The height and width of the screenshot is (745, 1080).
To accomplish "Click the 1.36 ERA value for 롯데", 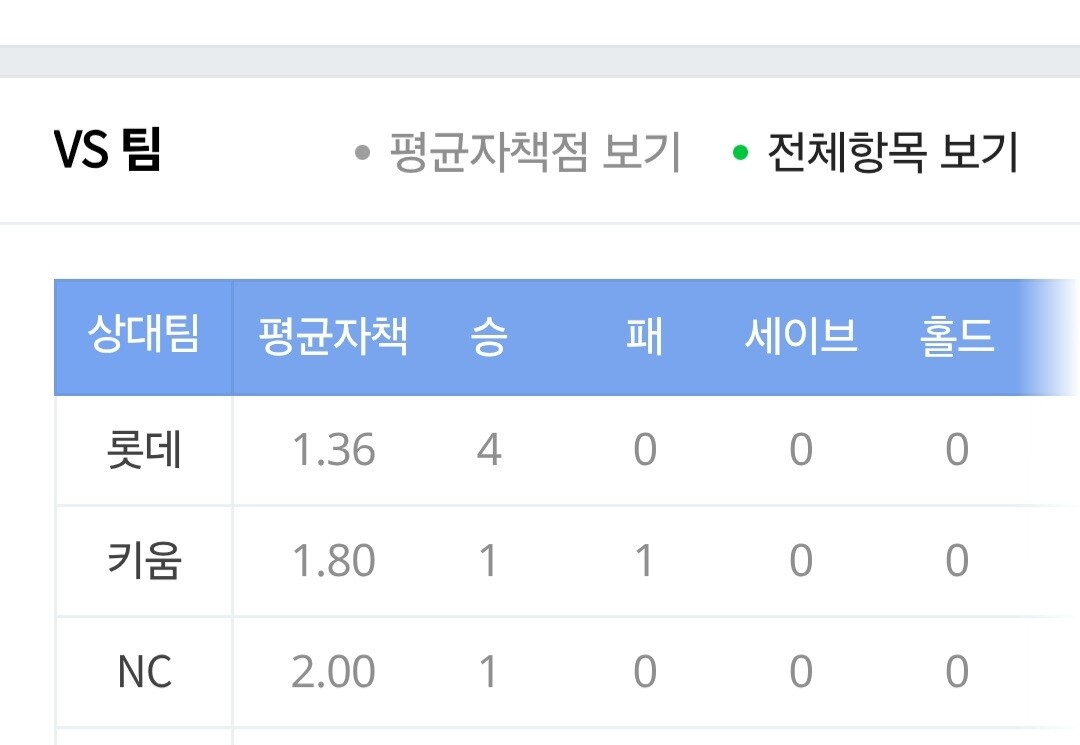I will click(333, 450).
